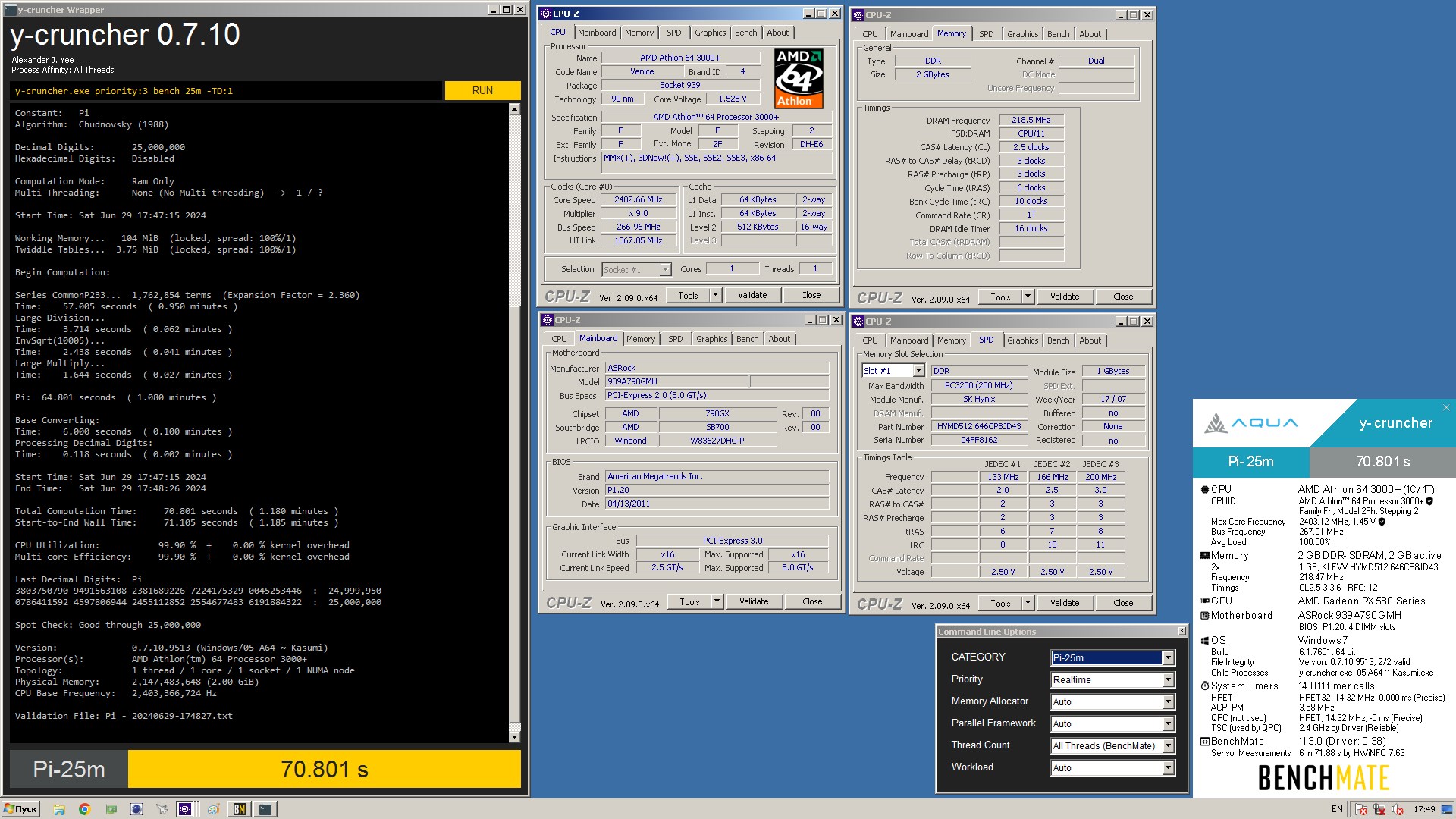
Task: Click the AMD Athlon 64 processor logo
Action: click(x=799, y=78)
